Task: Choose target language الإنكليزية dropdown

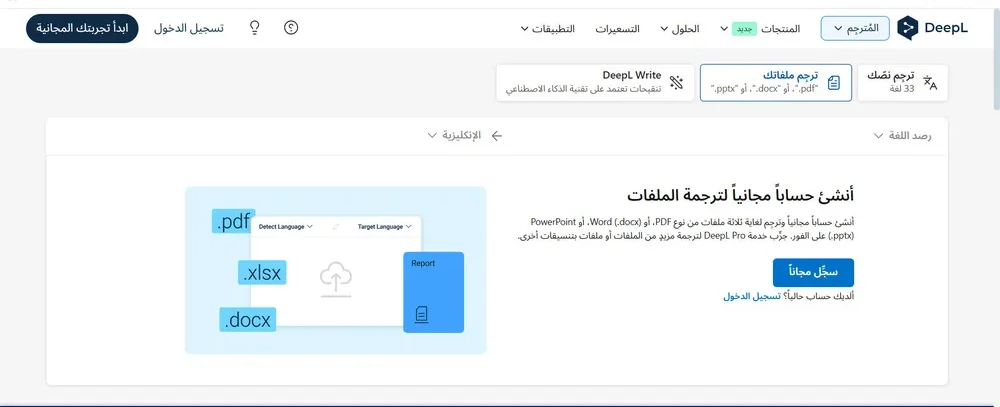Action: pyautogui.click(x=454, y=135)
